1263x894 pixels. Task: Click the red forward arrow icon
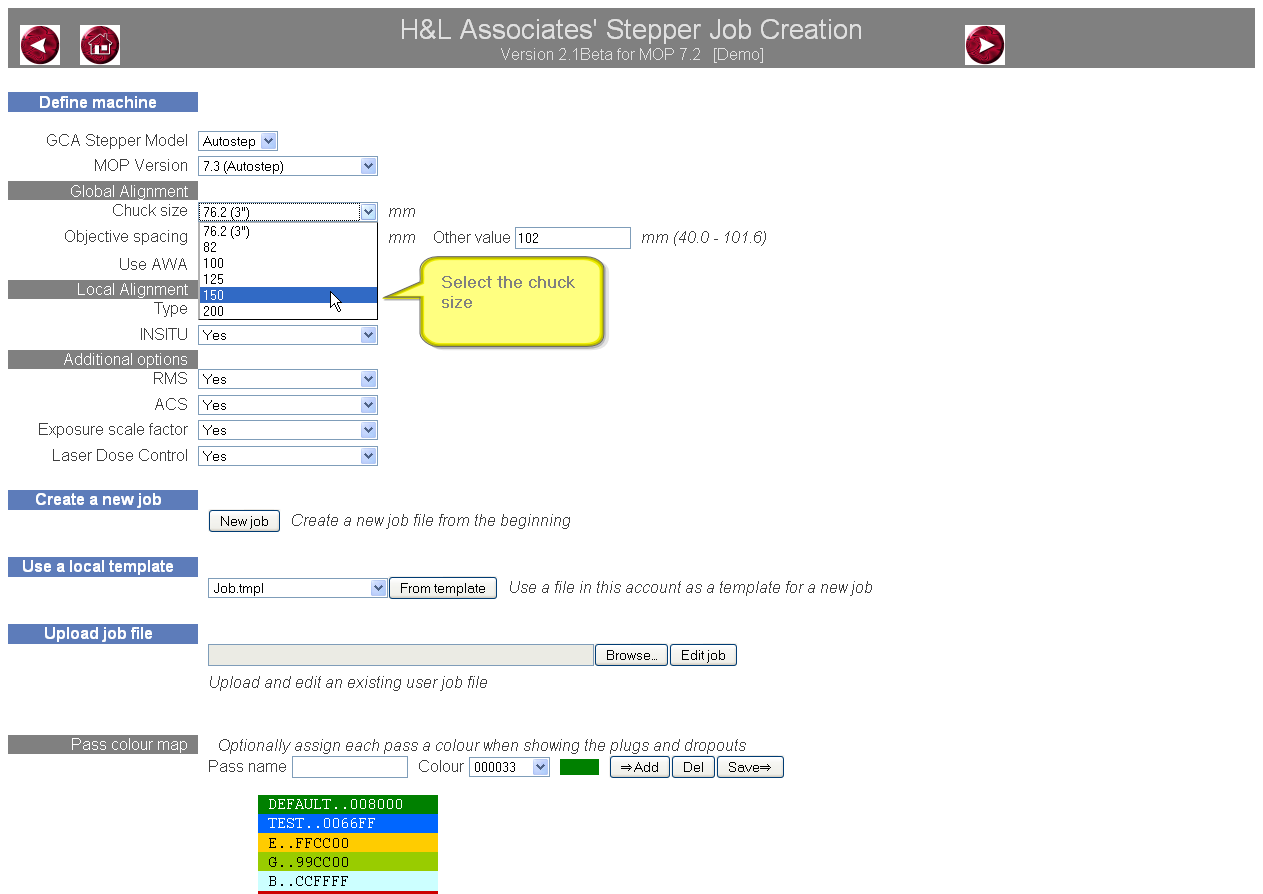pyautogui.click(x=985, y=45)
